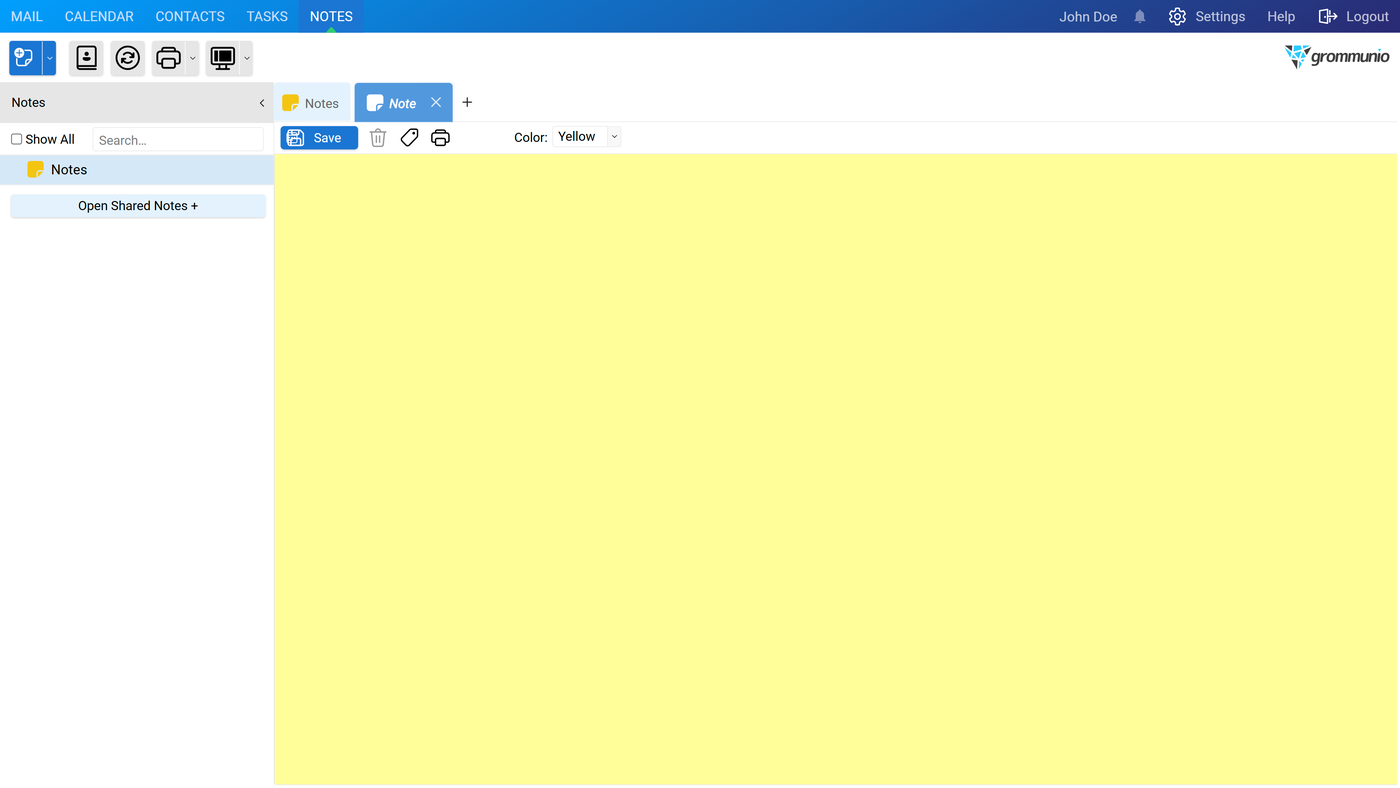The image size is (1400, 788).
Task: Refresh with the circular arrows icon
Action: pos(128,58)
